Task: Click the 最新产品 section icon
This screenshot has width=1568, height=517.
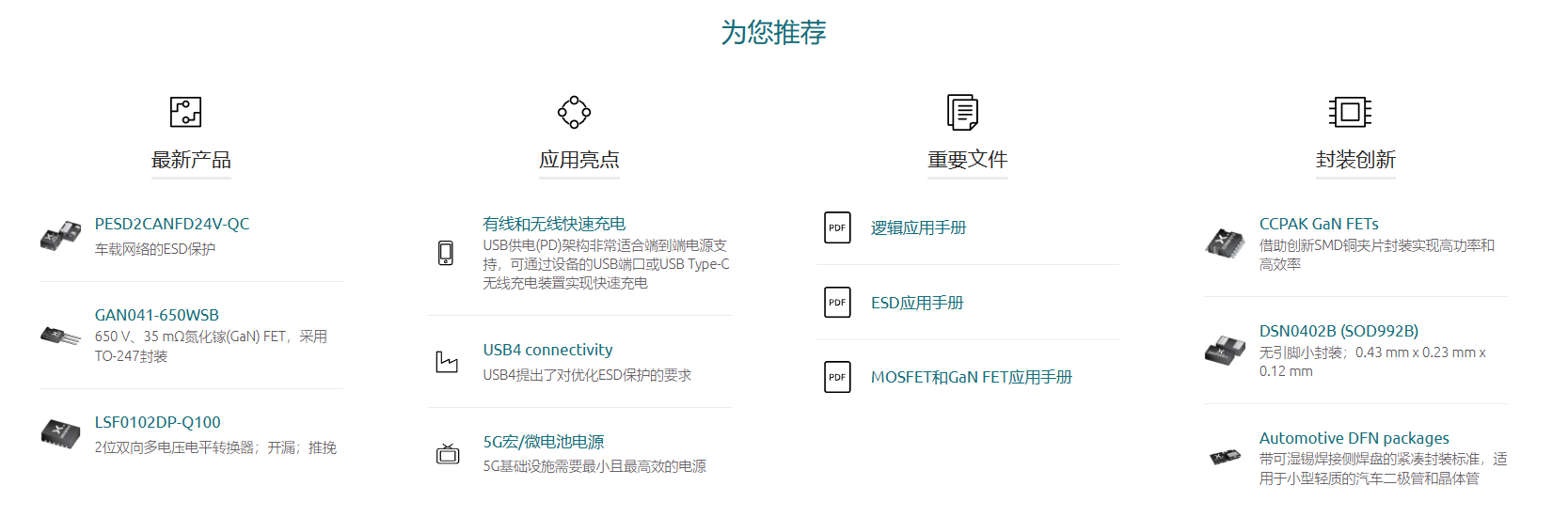Action: coord(185,112)
